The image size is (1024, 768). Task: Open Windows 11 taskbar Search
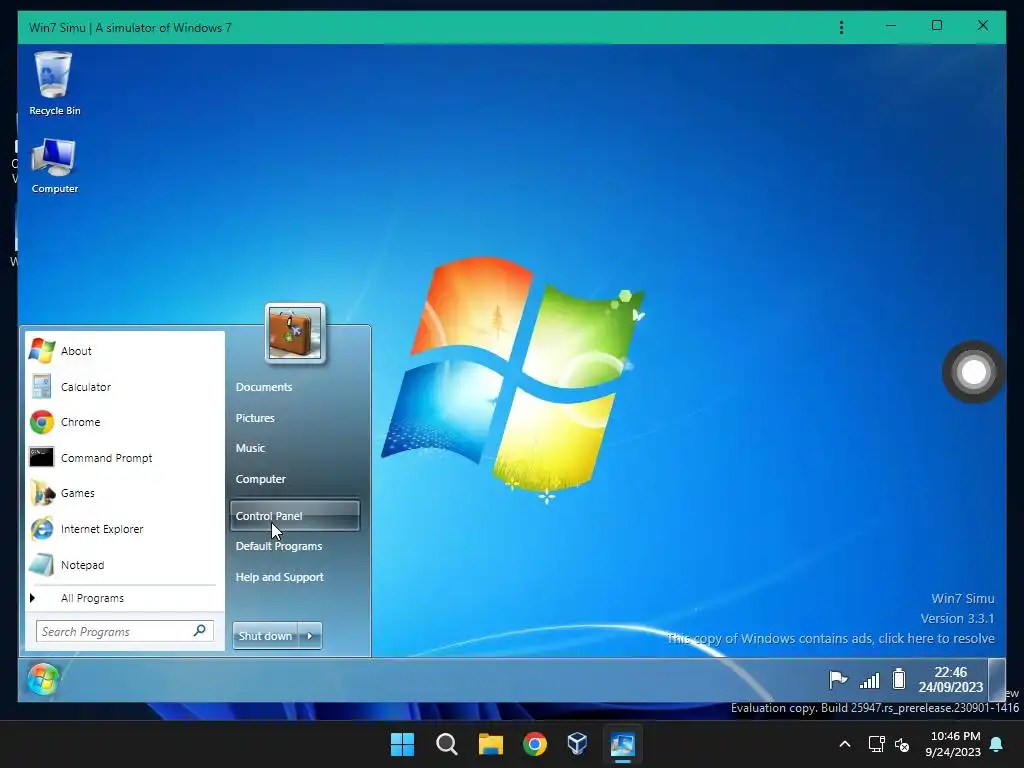tap(447, 744)
